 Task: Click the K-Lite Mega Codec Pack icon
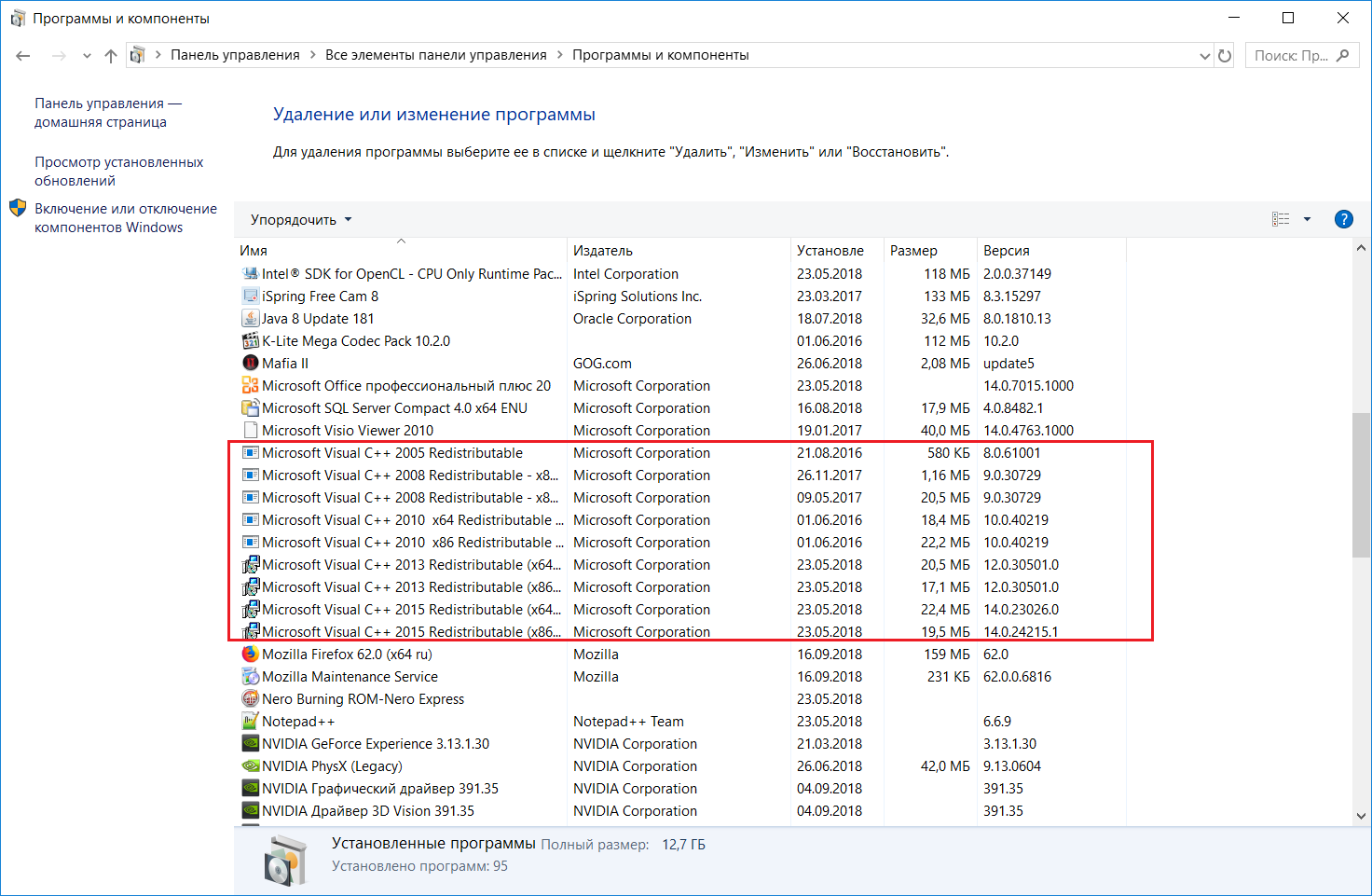pos(250,341)
